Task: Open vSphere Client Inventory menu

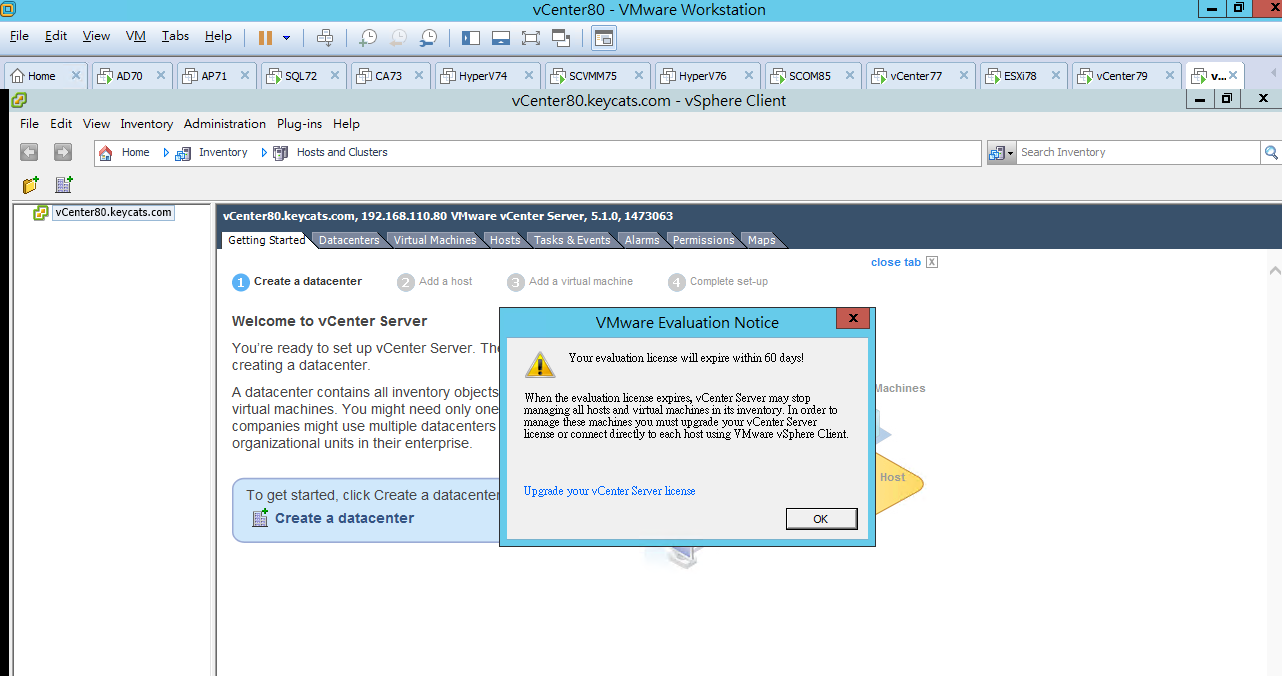Action: tap(147, 124)
